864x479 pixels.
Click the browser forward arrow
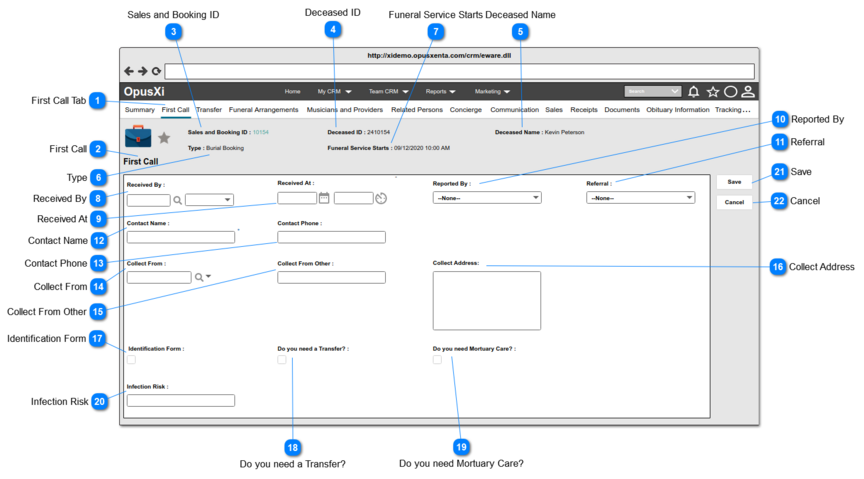pos(143,71)
